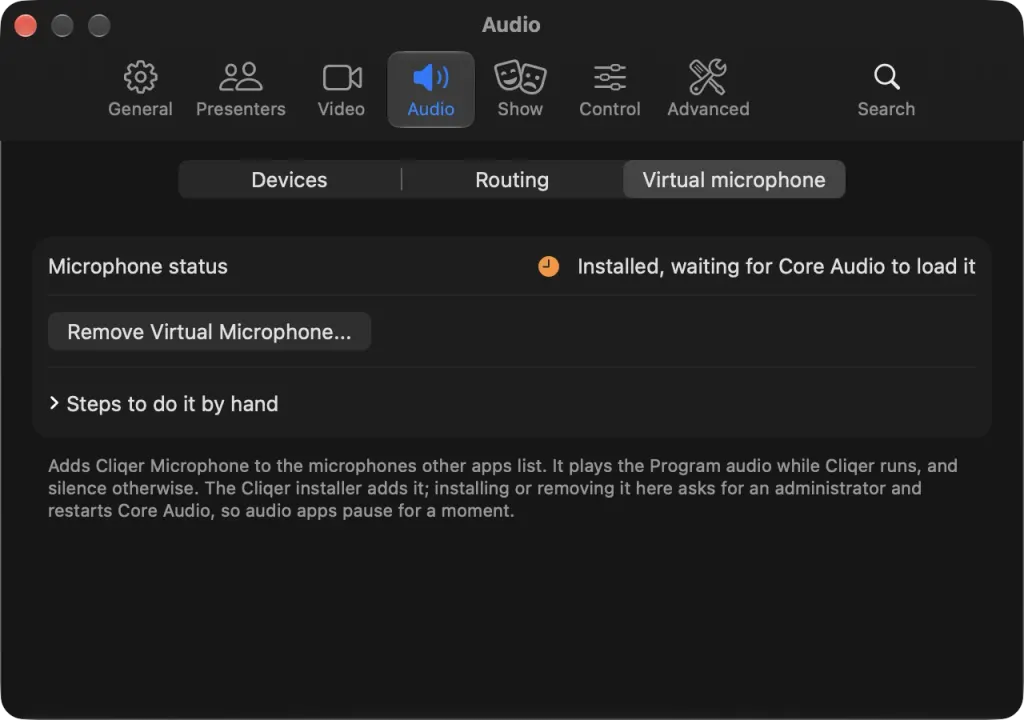Click the Microphone status label

tap(138, 267)
